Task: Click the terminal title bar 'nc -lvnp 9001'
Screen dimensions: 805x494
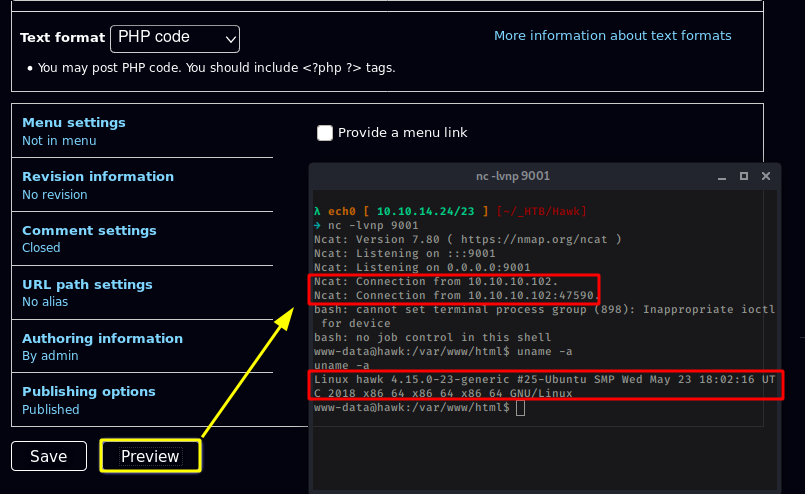Action: pyautogui.click(x=512, y=176)
